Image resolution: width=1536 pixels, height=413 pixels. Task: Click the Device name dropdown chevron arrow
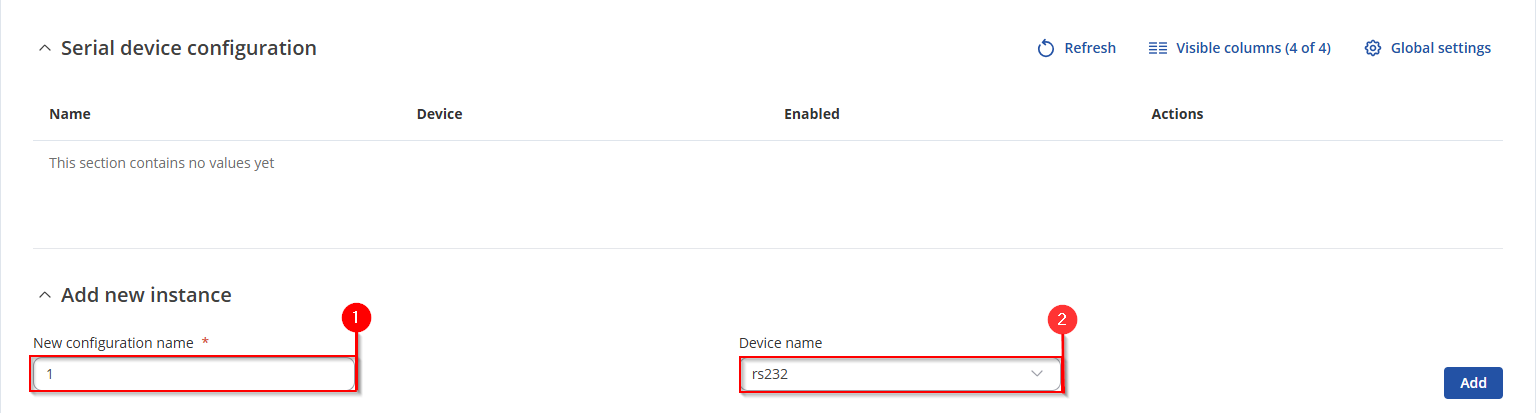pyautogui.click(x=1036, y=374)
